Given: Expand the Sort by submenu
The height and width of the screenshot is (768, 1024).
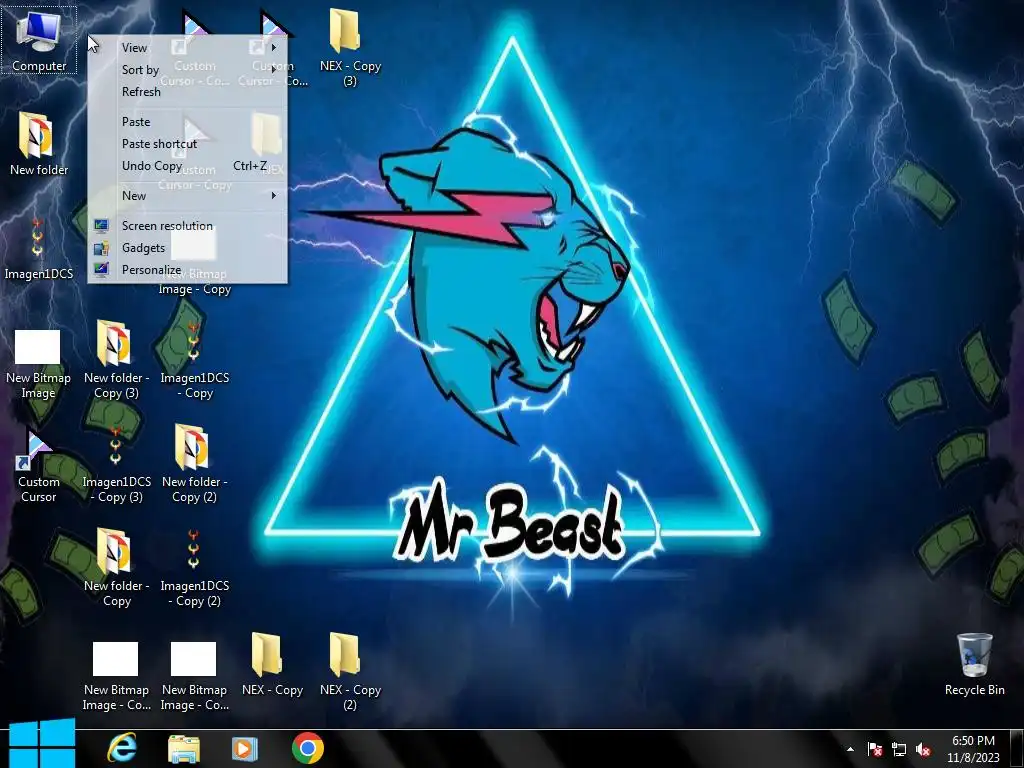Looking at the screenshot, I should click(x=187, y=70).
